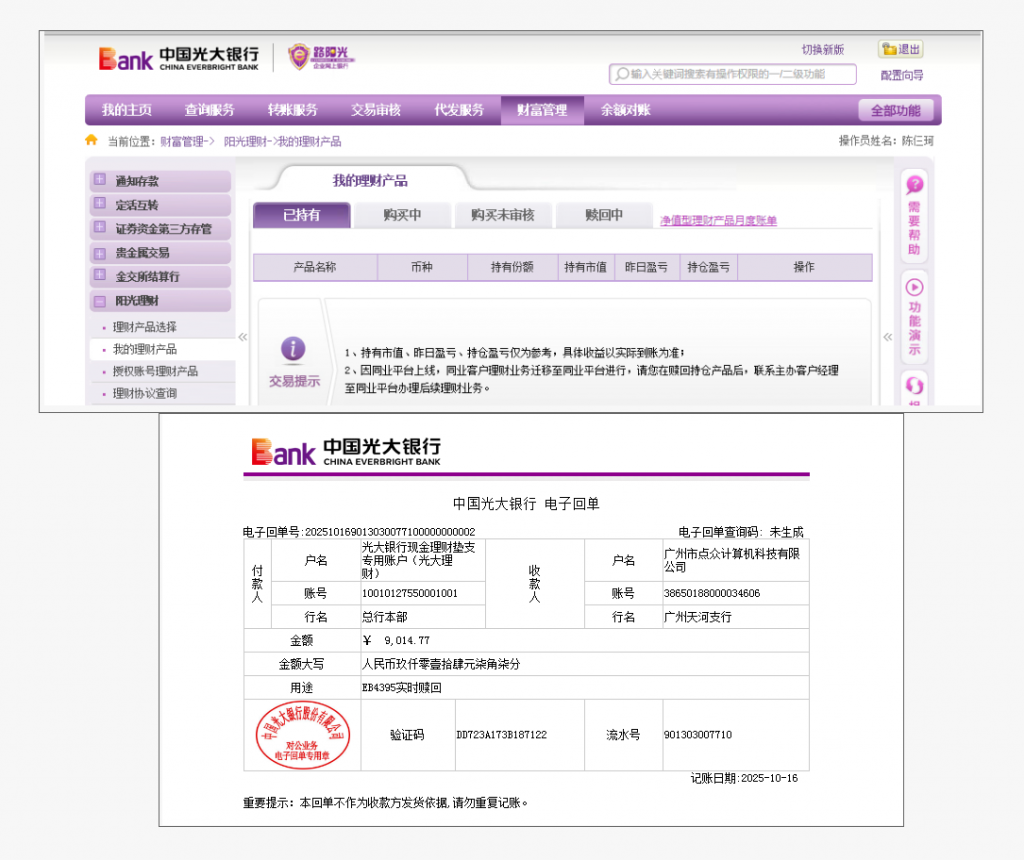Click the 需要帮助 question mark icon
The image size is (1024, 860).
click(914, 185)
